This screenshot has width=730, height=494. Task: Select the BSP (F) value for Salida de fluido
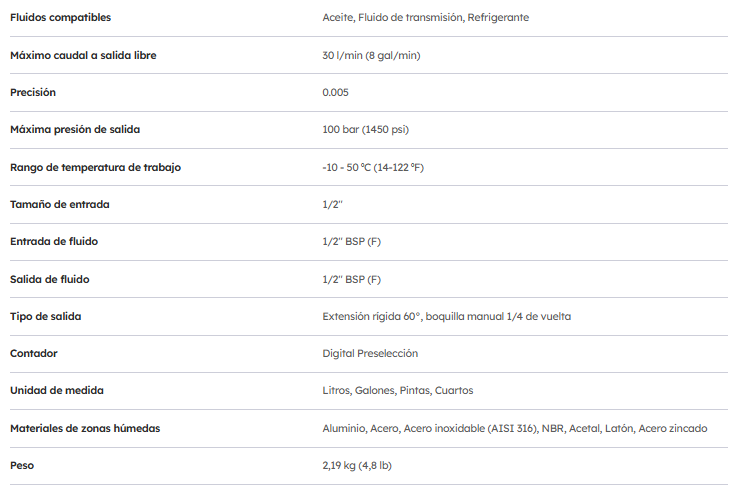coord(351,279)
